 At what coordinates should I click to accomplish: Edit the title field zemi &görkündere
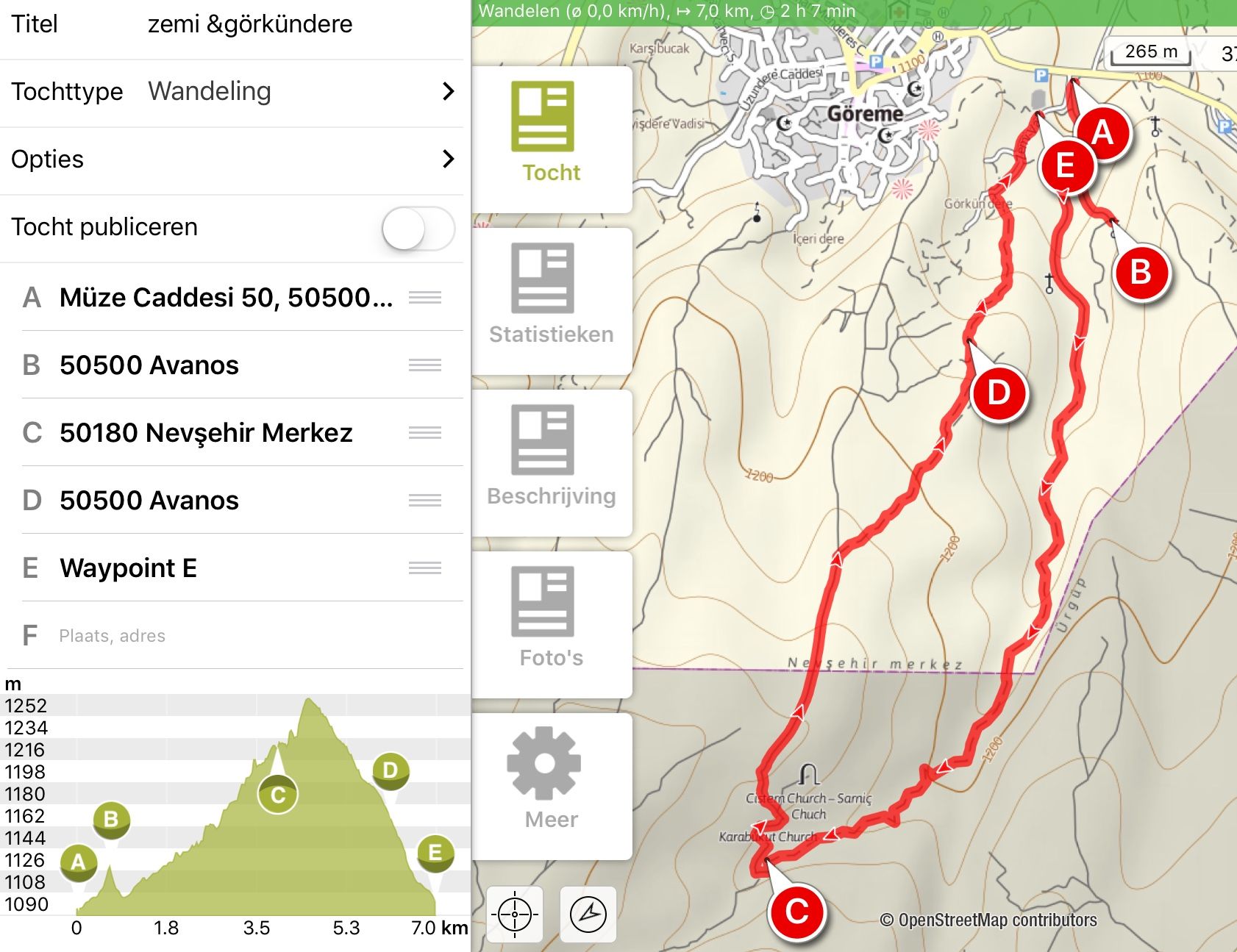[250, 24]
